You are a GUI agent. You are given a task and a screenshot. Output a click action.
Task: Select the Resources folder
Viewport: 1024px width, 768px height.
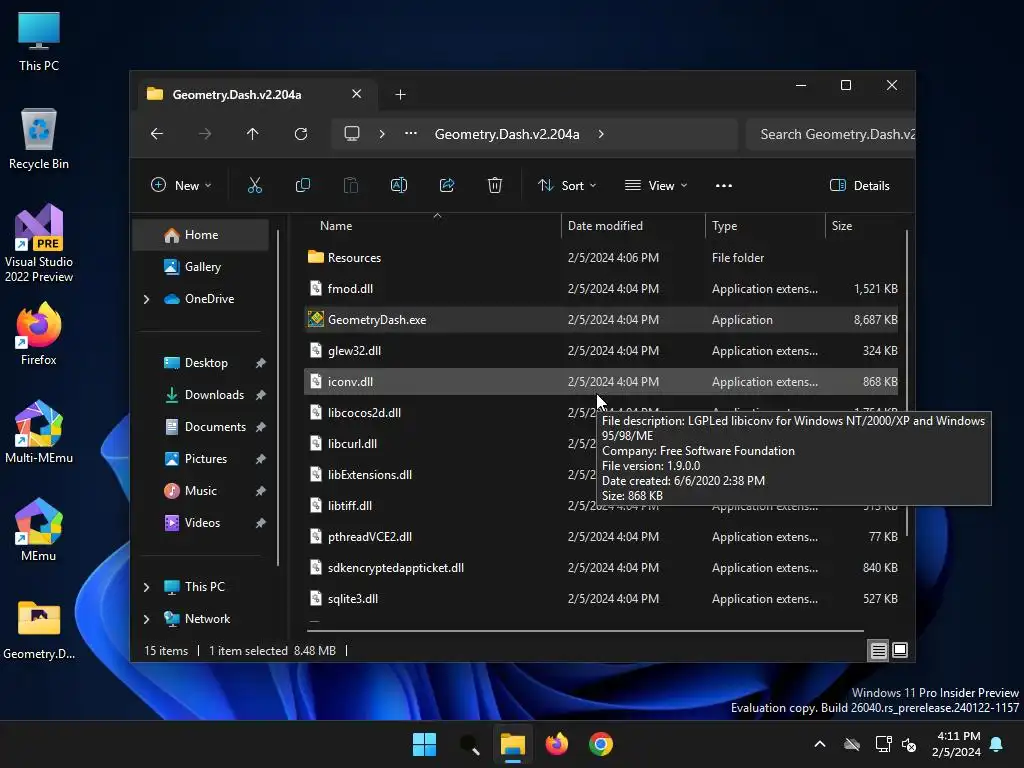[601, 258]
